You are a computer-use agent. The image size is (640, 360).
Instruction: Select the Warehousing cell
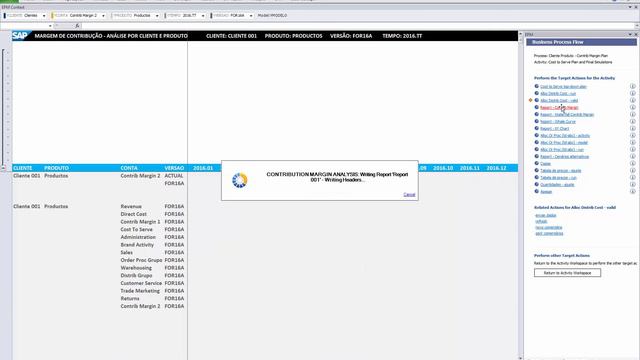136,268
